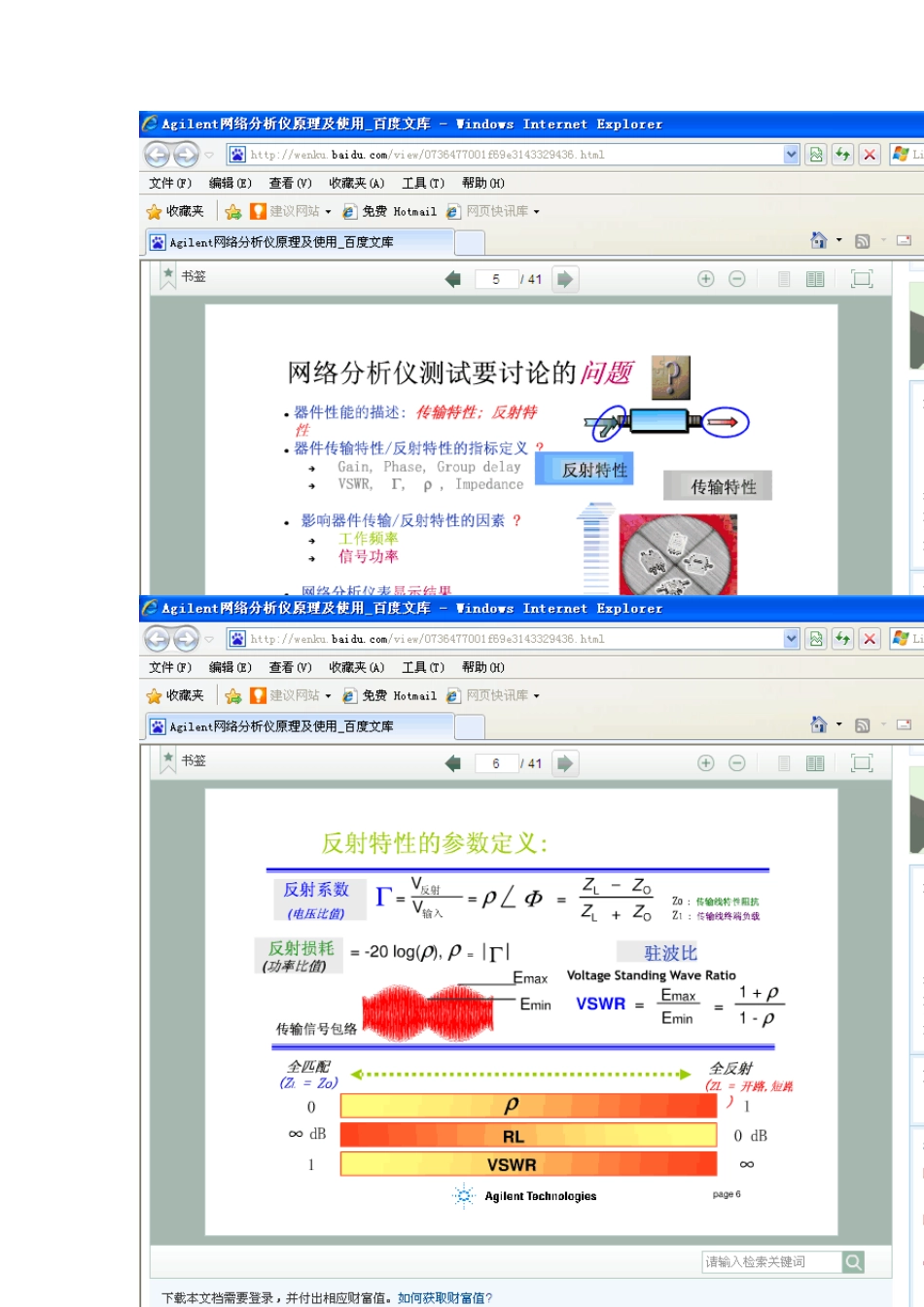The image size is (924, 1307).
Task: Open 免费 Hotmail link in page 5 window
Action: [390, 211]
